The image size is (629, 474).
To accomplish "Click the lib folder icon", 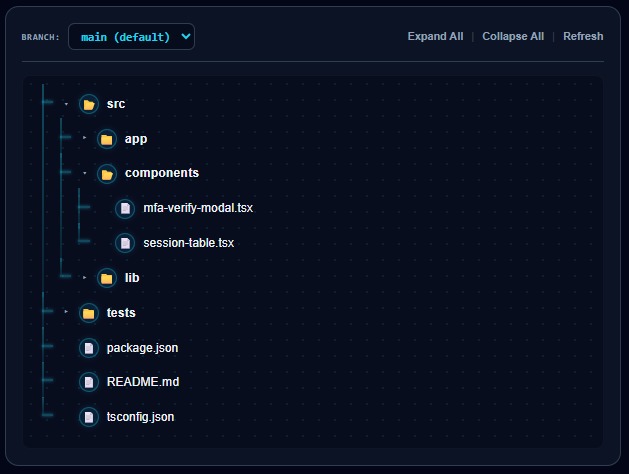I will point(107,278).
